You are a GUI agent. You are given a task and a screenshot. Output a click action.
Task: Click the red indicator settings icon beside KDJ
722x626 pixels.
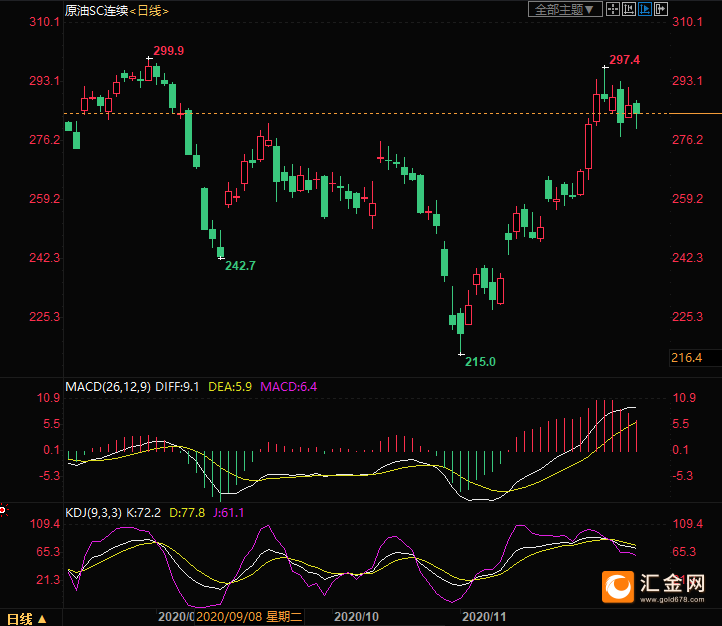tap(3, 510)
